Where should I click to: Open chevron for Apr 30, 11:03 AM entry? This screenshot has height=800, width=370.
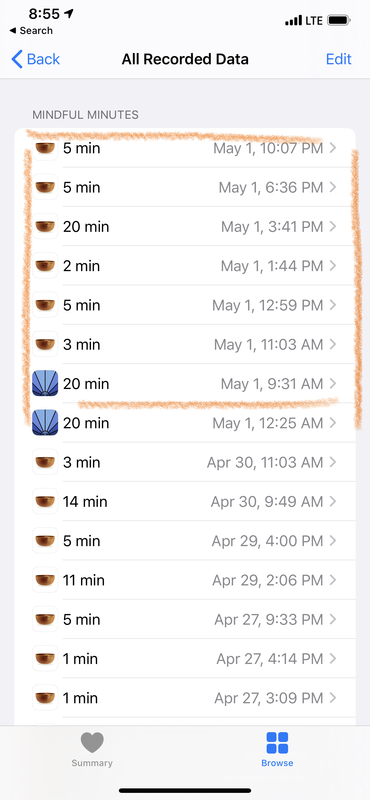333,462
